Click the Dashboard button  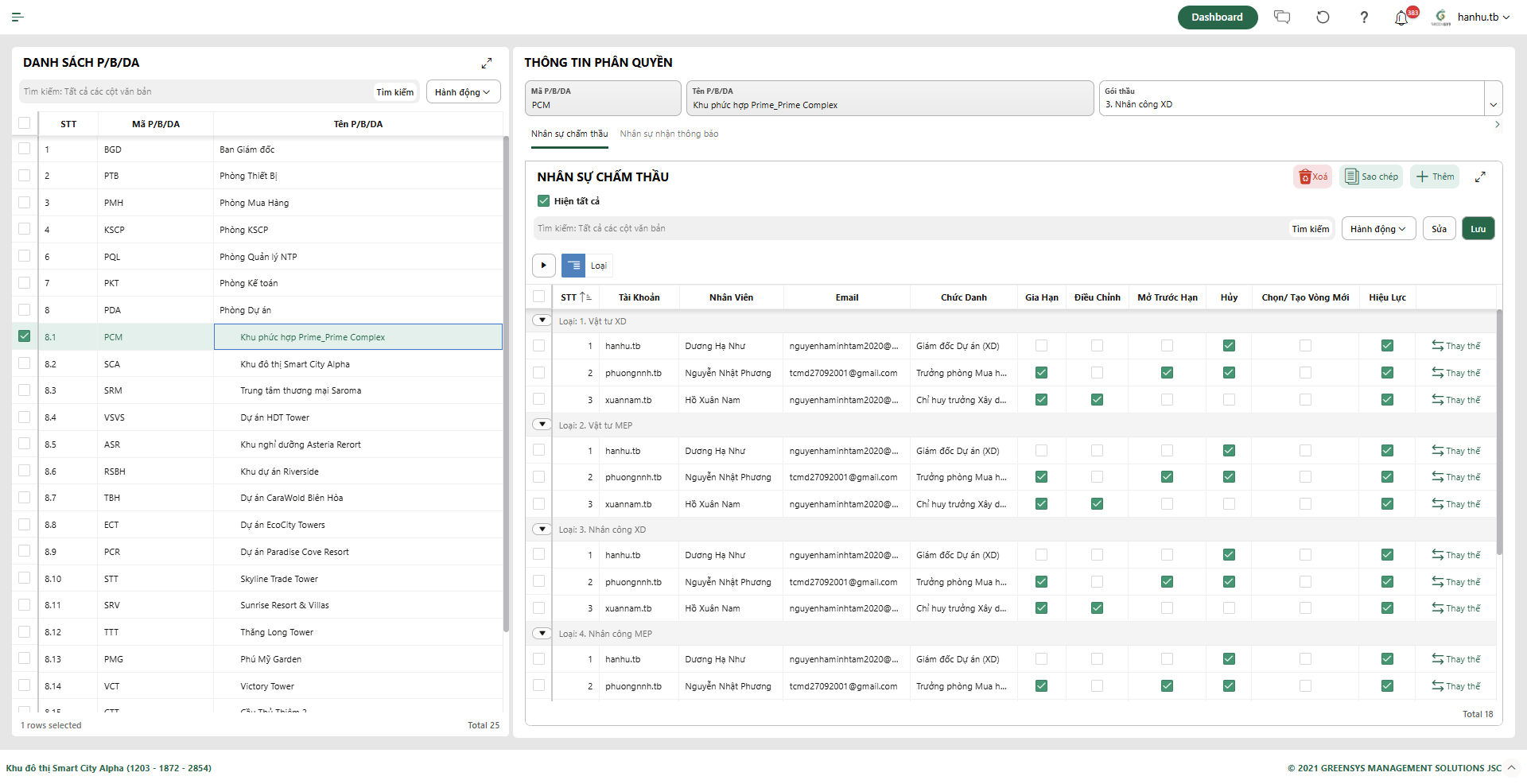(1217, 17)
